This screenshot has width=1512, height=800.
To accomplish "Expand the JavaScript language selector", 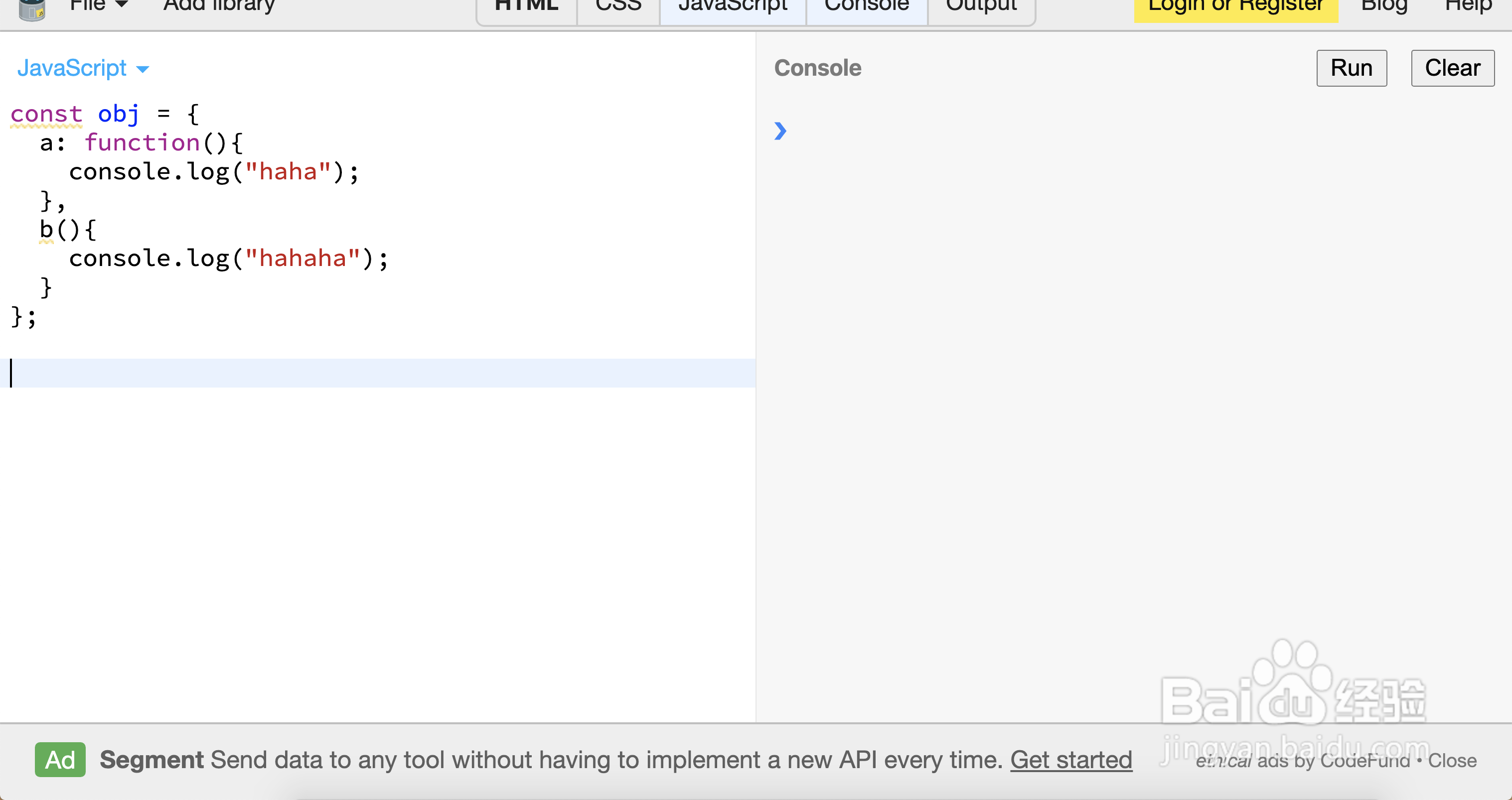I will click(x=83, y=69).
